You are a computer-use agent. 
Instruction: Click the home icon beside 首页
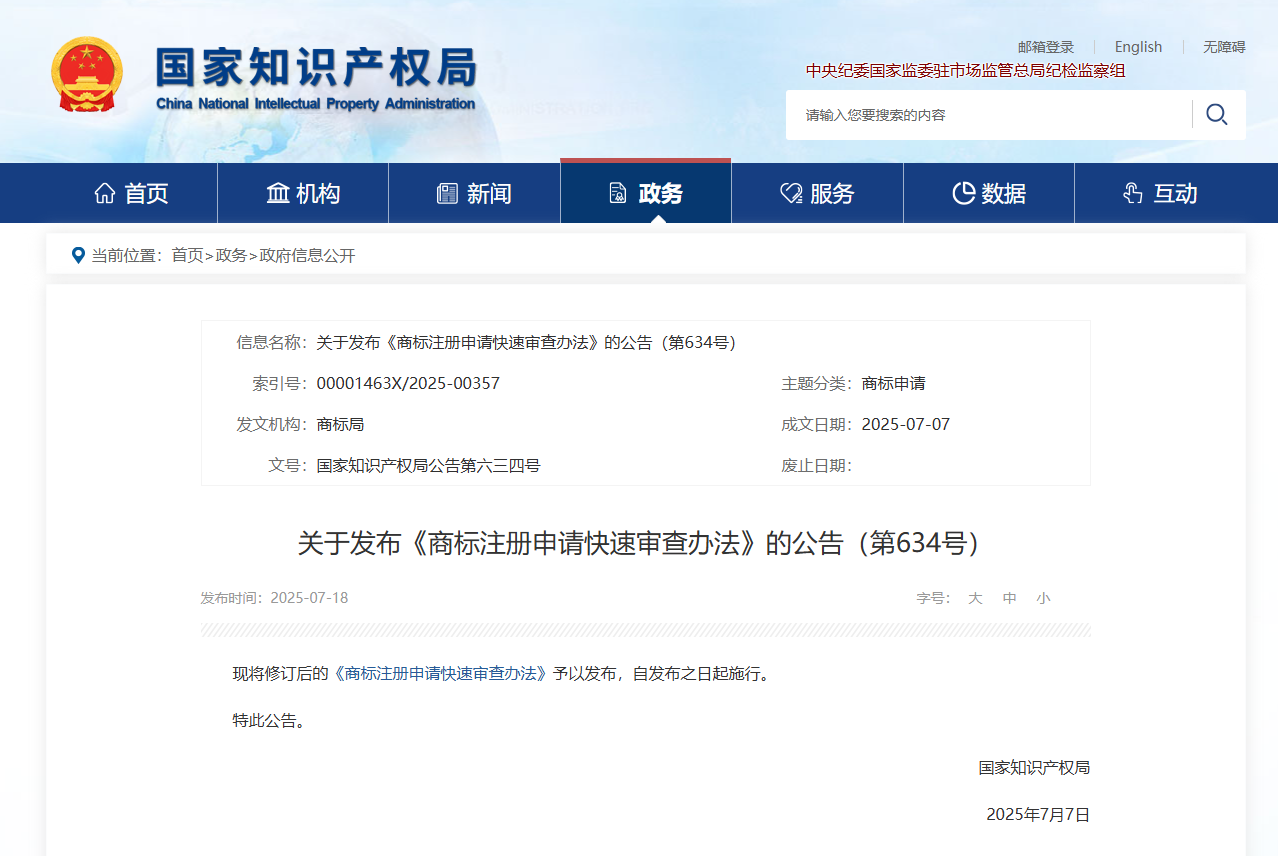(104, 193)
